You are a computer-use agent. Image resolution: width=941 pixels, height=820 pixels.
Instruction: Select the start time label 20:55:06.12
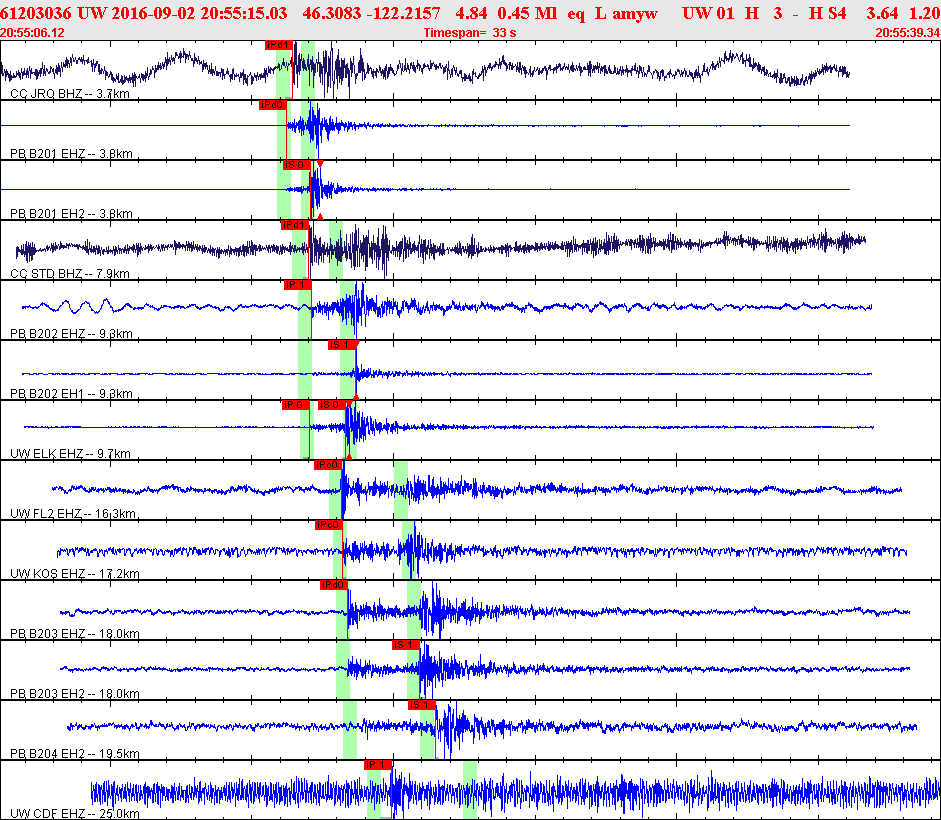point(32,32)
